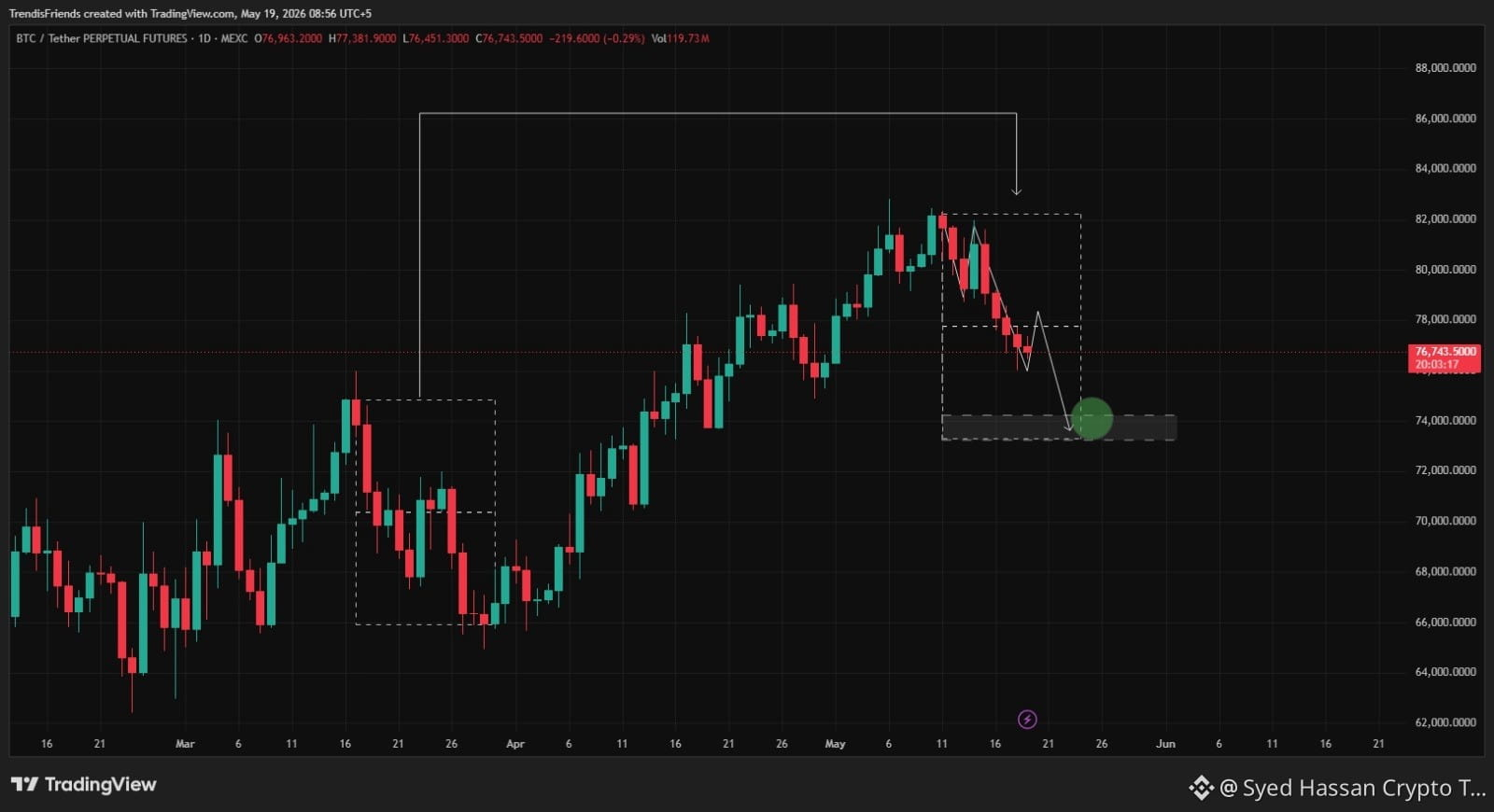Click the 88,000.0000 price axis label

pyautogui.click(x=1445, y=68)
